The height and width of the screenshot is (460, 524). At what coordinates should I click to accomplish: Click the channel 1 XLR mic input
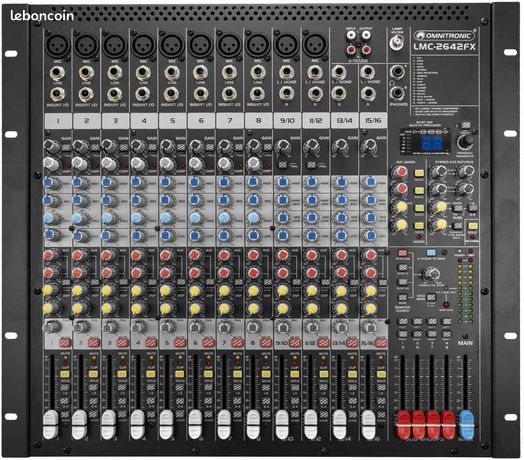pos(57,45)
